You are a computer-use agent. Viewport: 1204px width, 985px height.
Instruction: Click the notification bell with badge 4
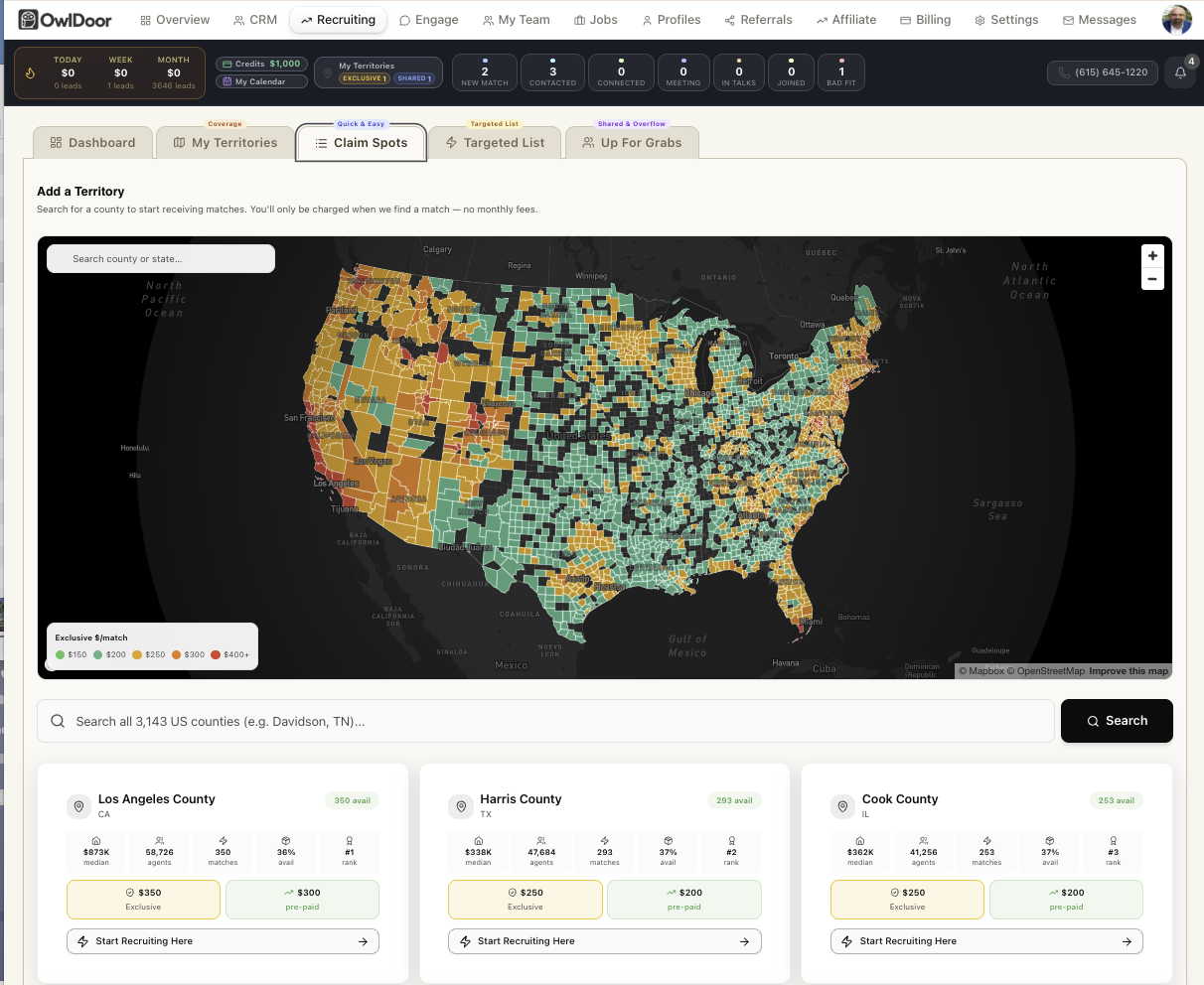(1180, 72)
